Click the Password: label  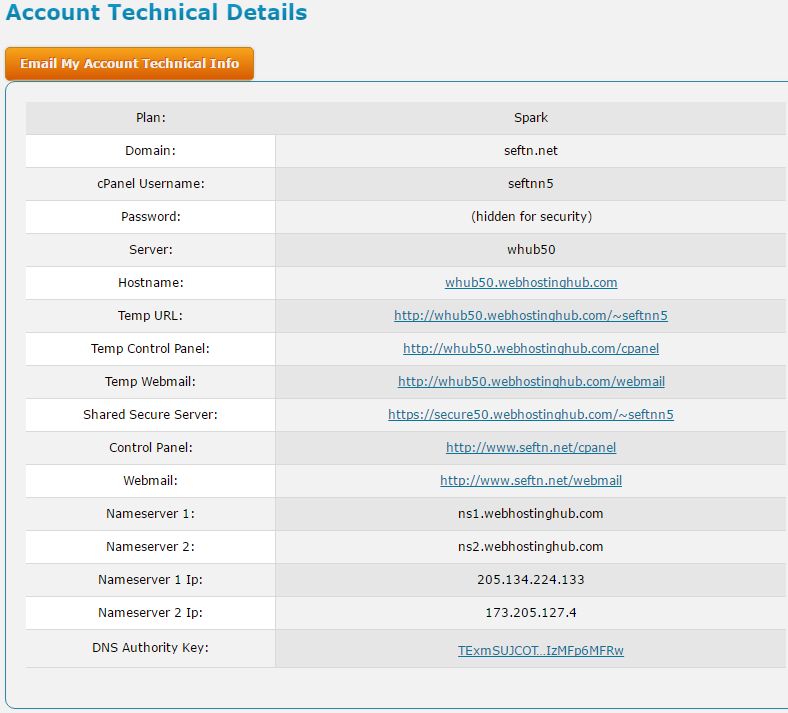click(150, 217)
